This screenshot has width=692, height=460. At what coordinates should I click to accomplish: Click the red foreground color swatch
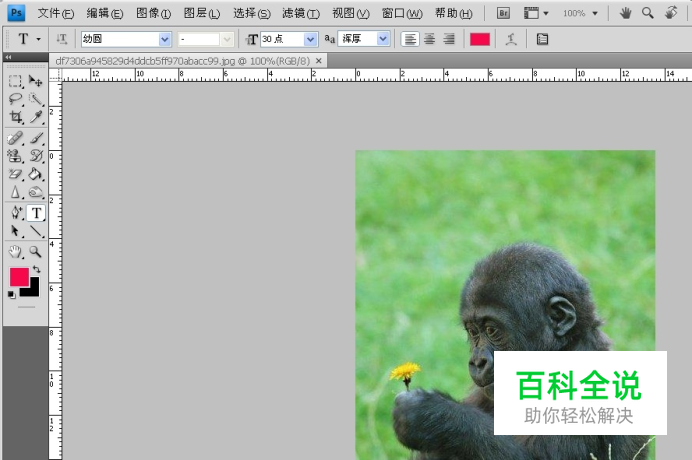click(19, 277)
